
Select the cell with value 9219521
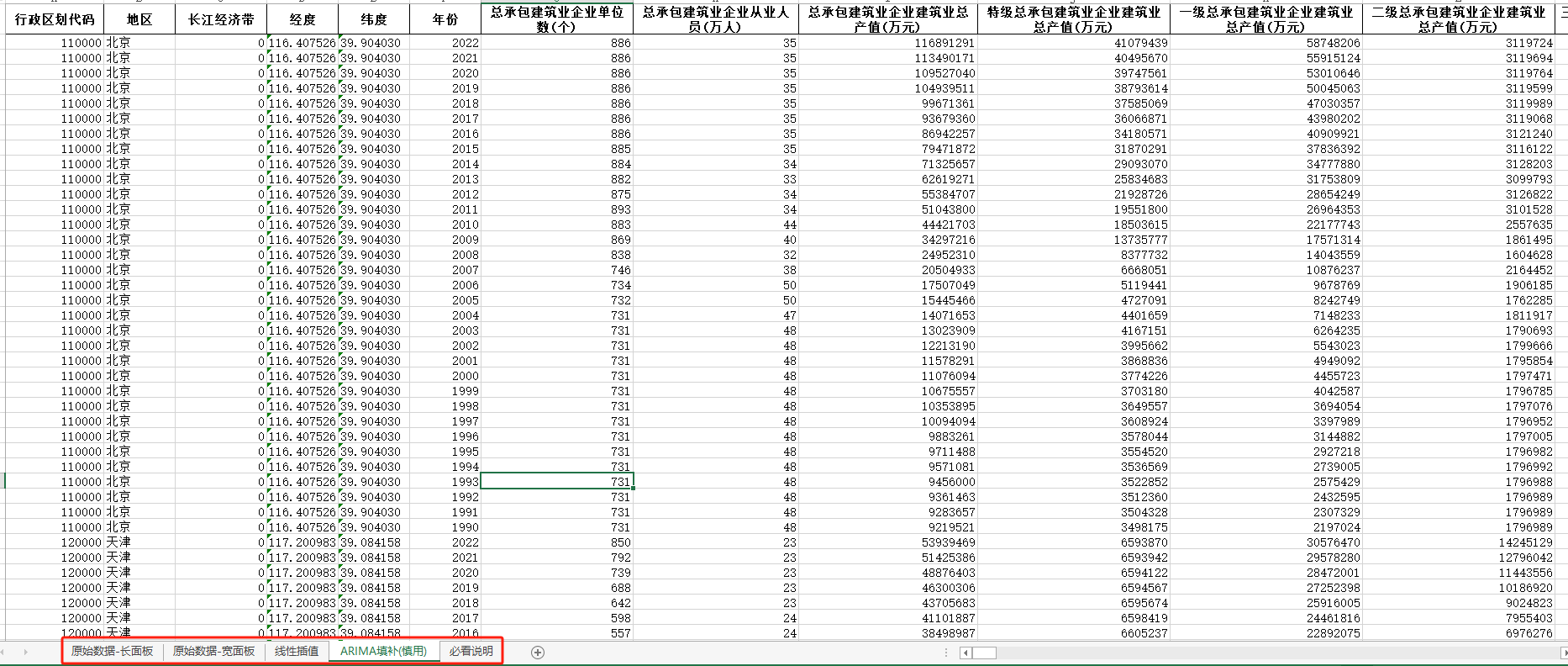tap(888, 527)
